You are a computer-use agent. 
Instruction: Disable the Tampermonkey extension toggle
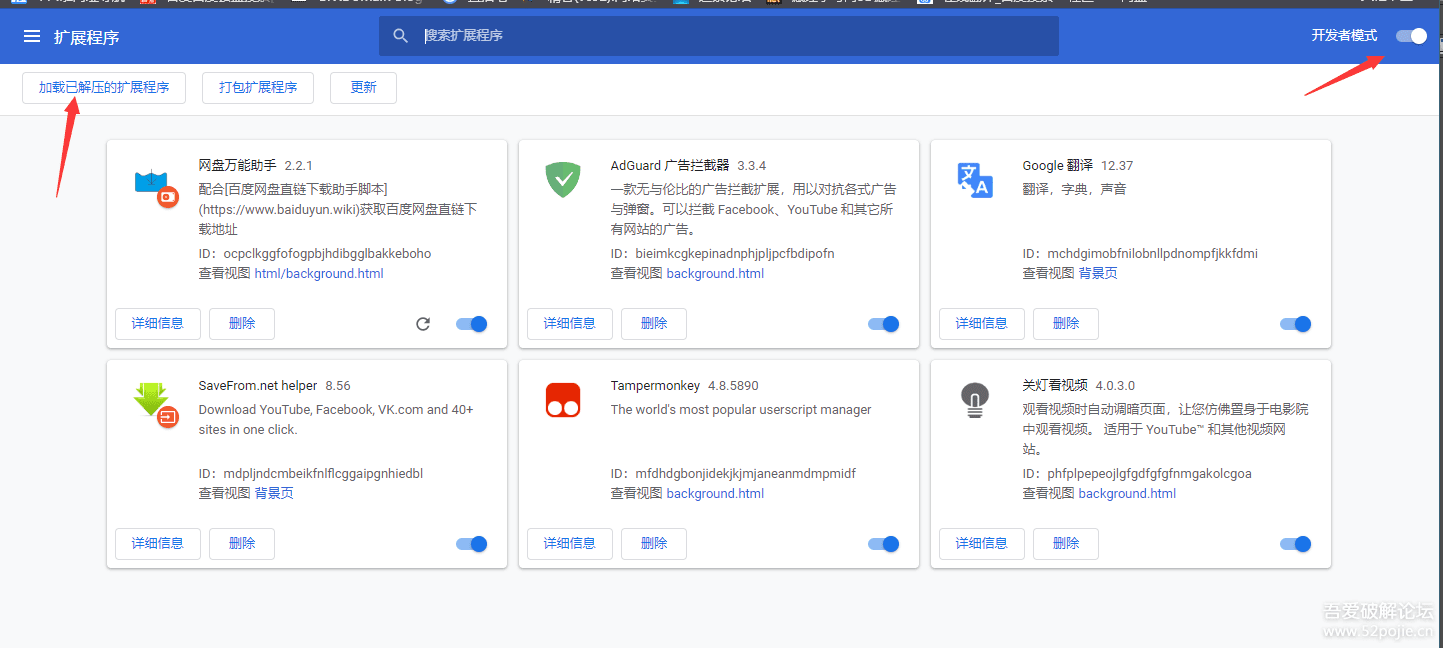(883, 544)
